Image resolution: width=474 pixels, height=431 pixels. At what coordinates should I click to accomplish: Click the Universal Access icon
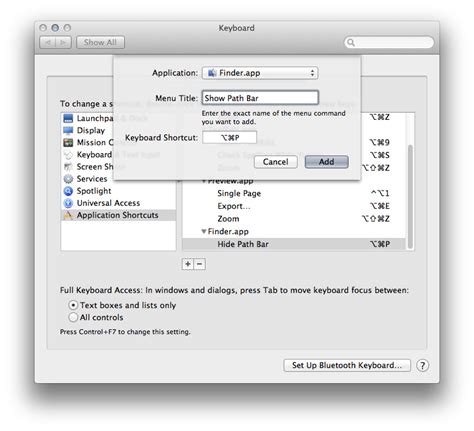click(68, 203)
